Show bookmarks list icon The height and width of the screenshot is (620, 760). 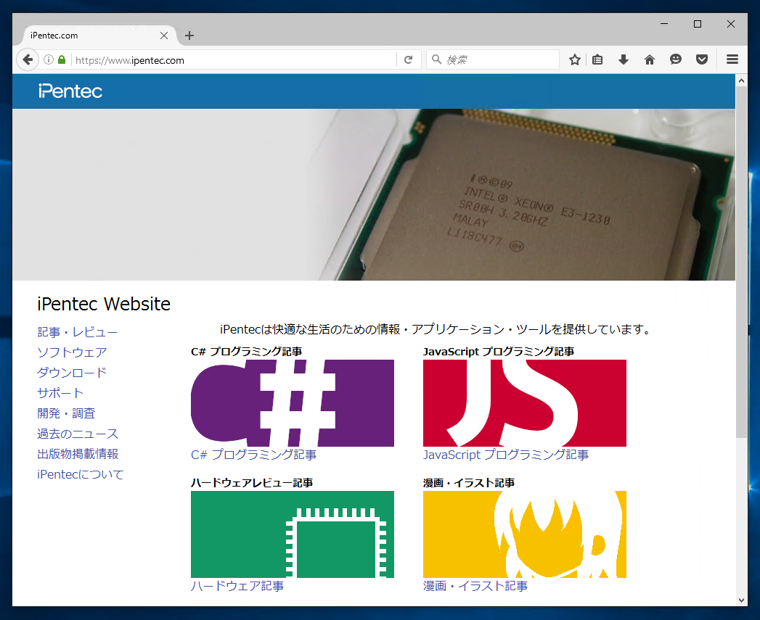[597, 60]
